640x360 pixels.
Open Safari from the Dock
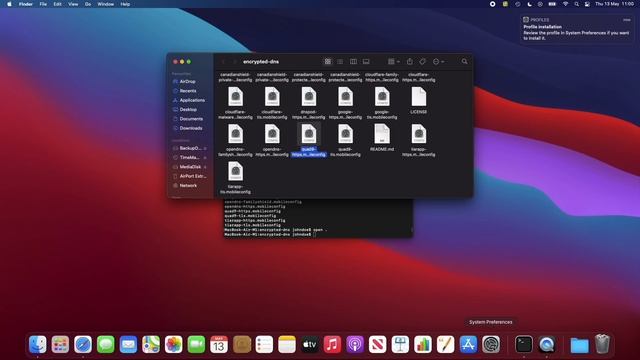(83, 344)
